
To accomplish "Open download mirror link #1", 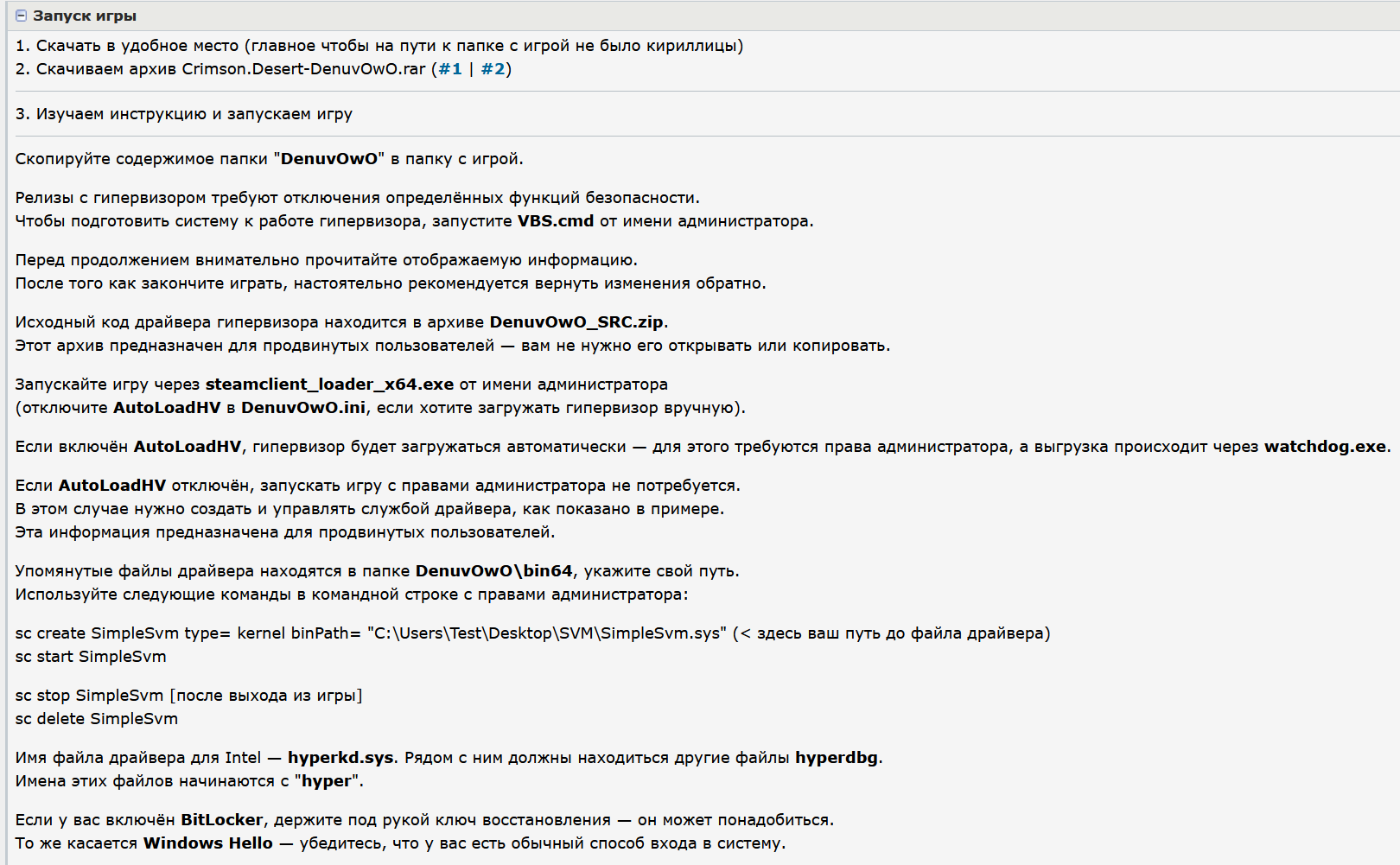I will pos(450,69).
